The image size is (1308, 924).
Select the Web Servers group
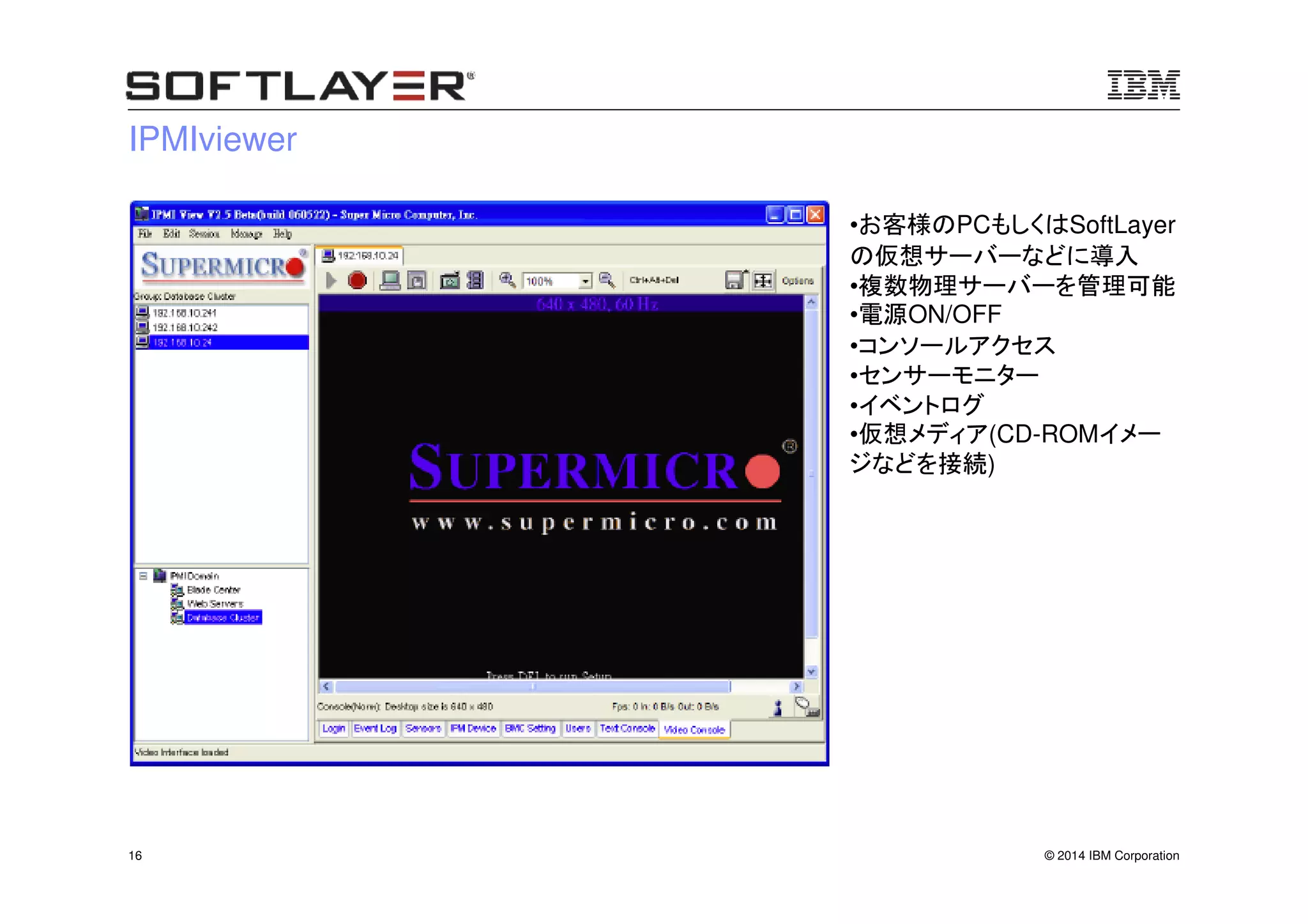click(215, 603)
